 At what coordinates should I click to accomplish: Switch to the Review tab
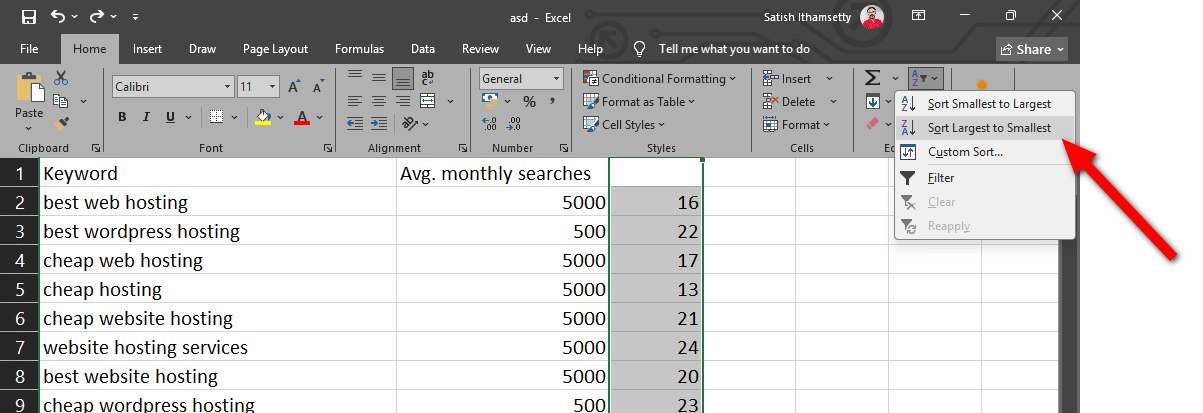480,49
